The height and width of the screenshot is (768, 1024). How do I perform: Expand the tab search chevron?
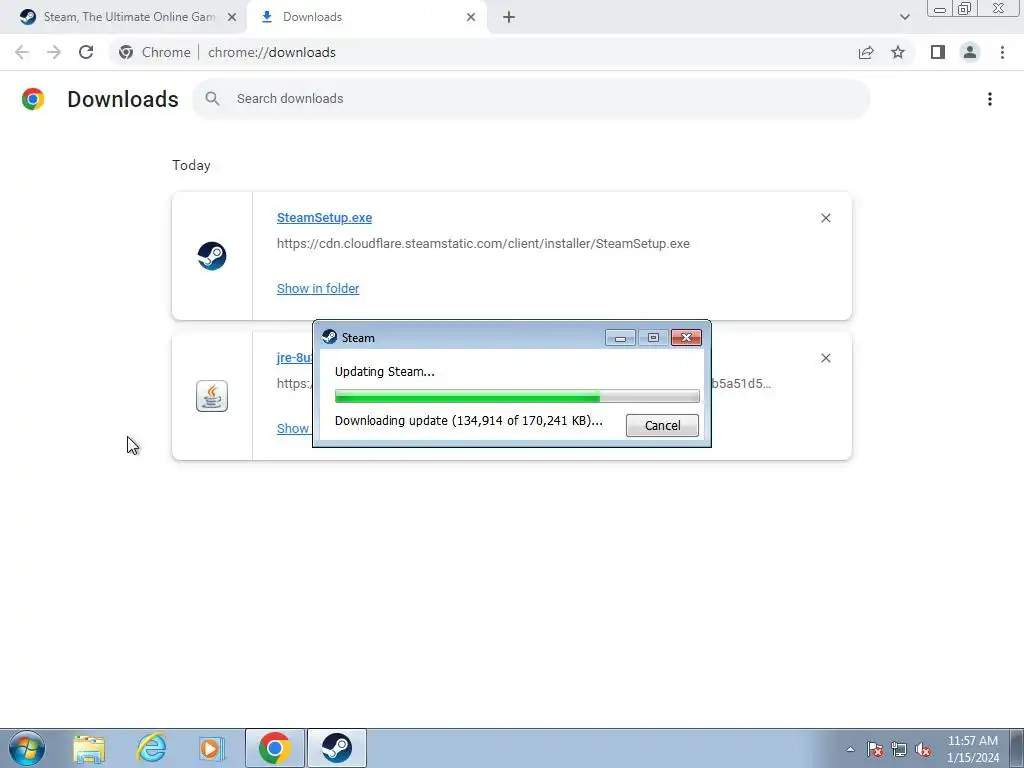[x=904, y=17]
